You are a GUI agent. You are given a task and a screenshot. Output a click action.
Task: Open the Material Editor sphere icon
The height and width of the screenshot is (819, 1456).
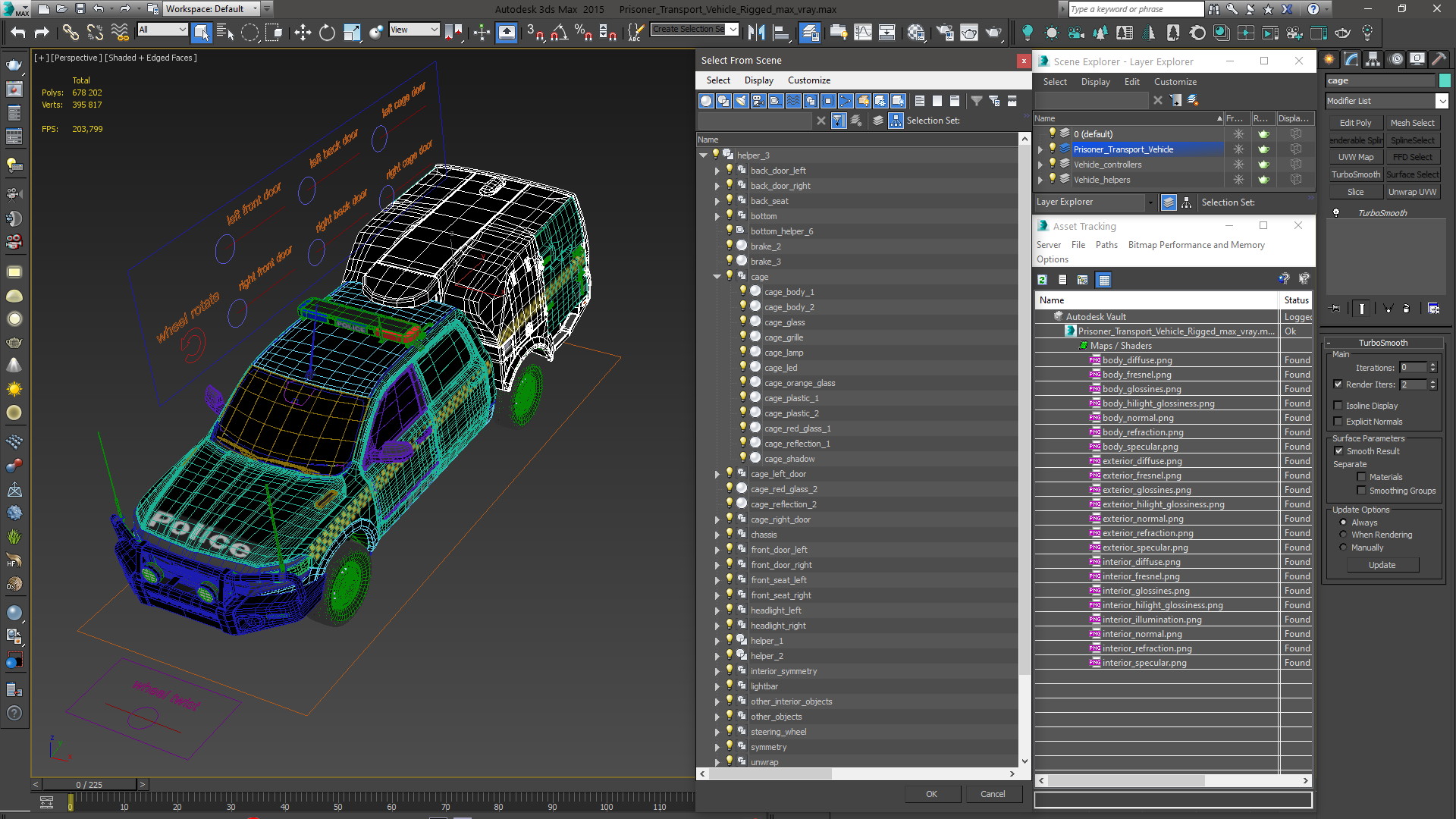pos(916,32)
